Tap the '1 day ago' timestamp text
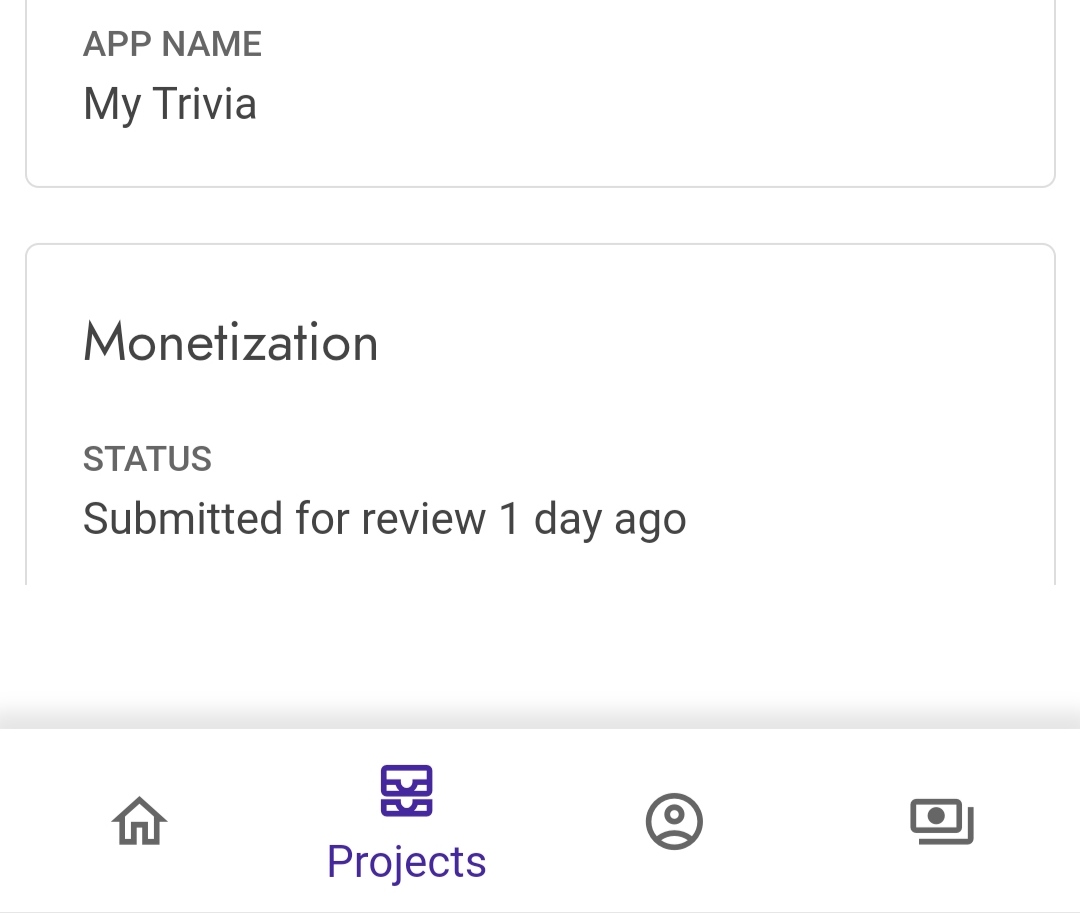Viewport: 1080px width, 913px height. [x=592, y=519]
